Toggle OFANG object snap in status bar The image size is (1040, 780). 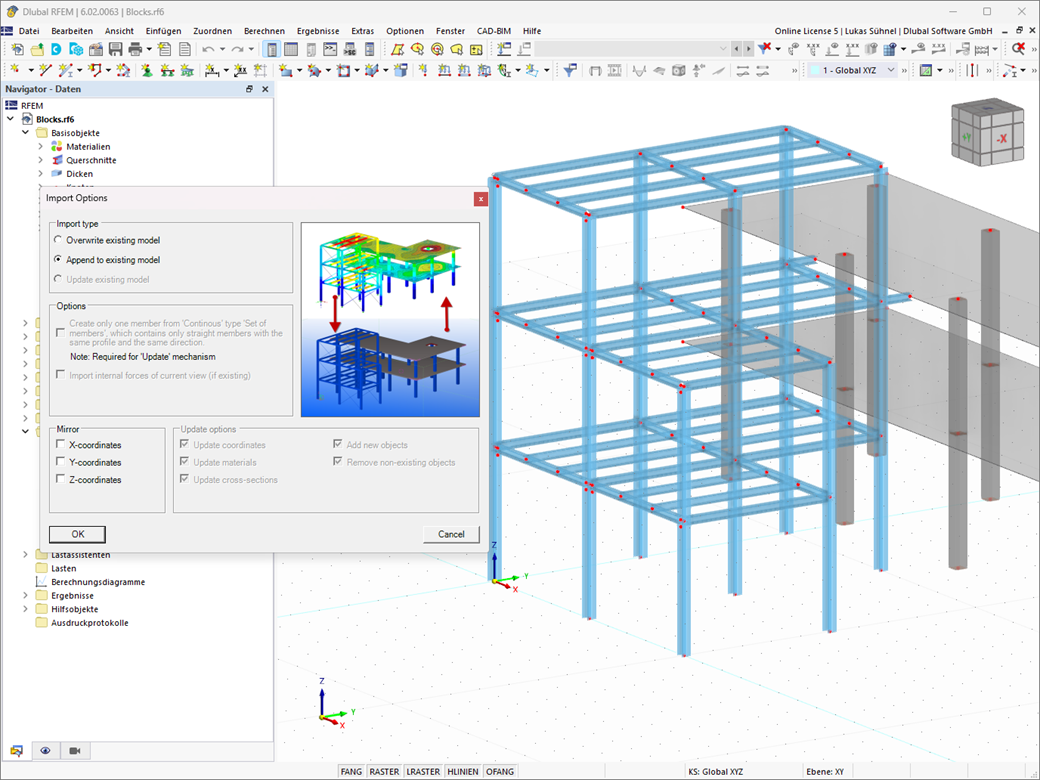(499, 771)
